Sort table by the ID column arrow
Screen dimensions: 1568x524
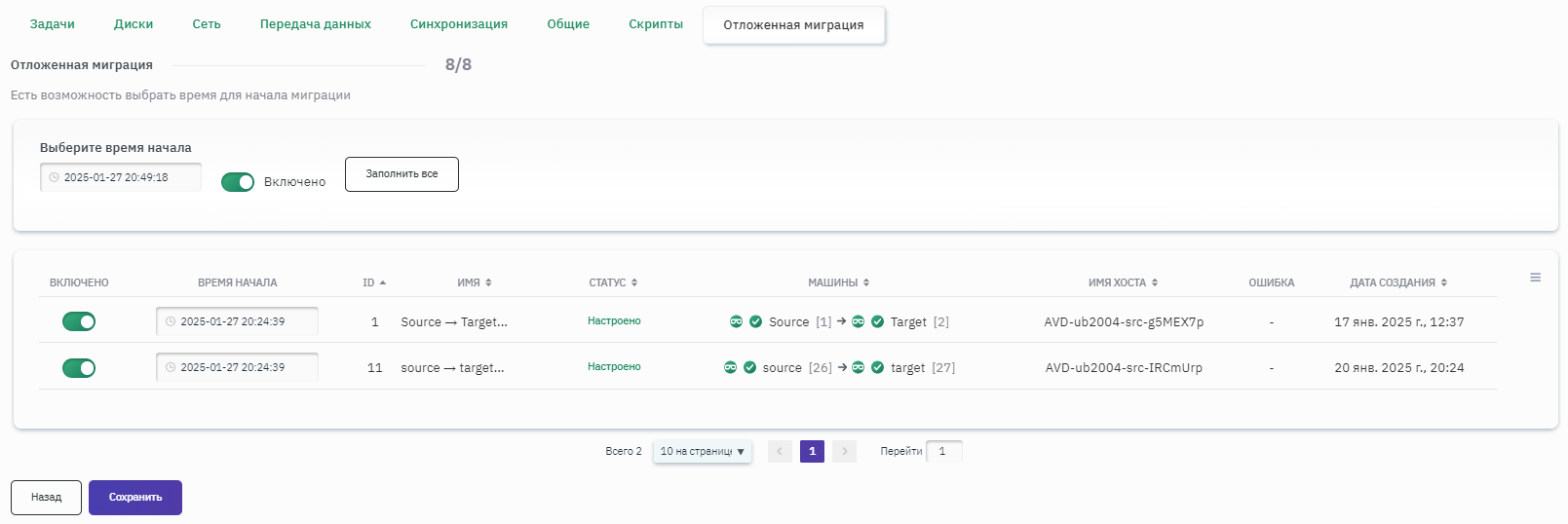(x=382, y=282)
